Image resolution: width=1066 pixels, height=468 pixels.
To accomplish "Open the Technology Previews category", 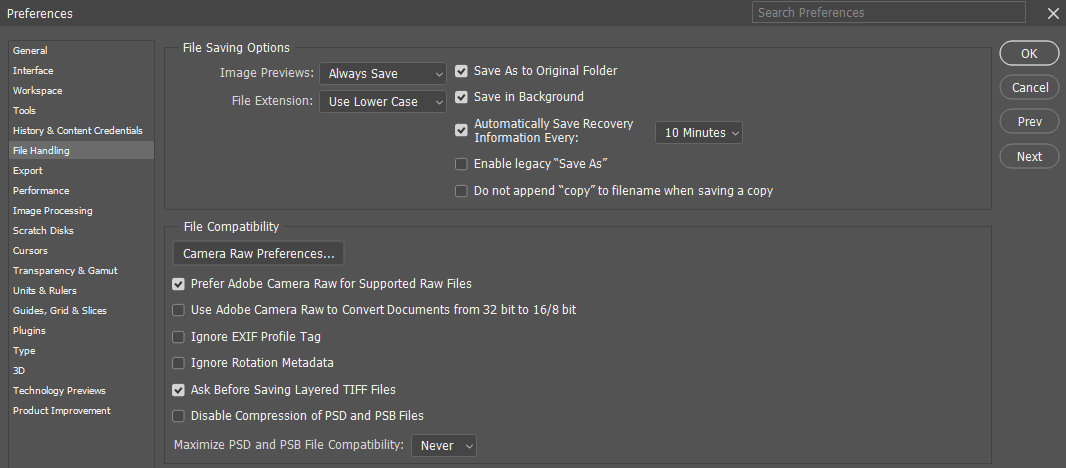I will (x=59, y=390).
